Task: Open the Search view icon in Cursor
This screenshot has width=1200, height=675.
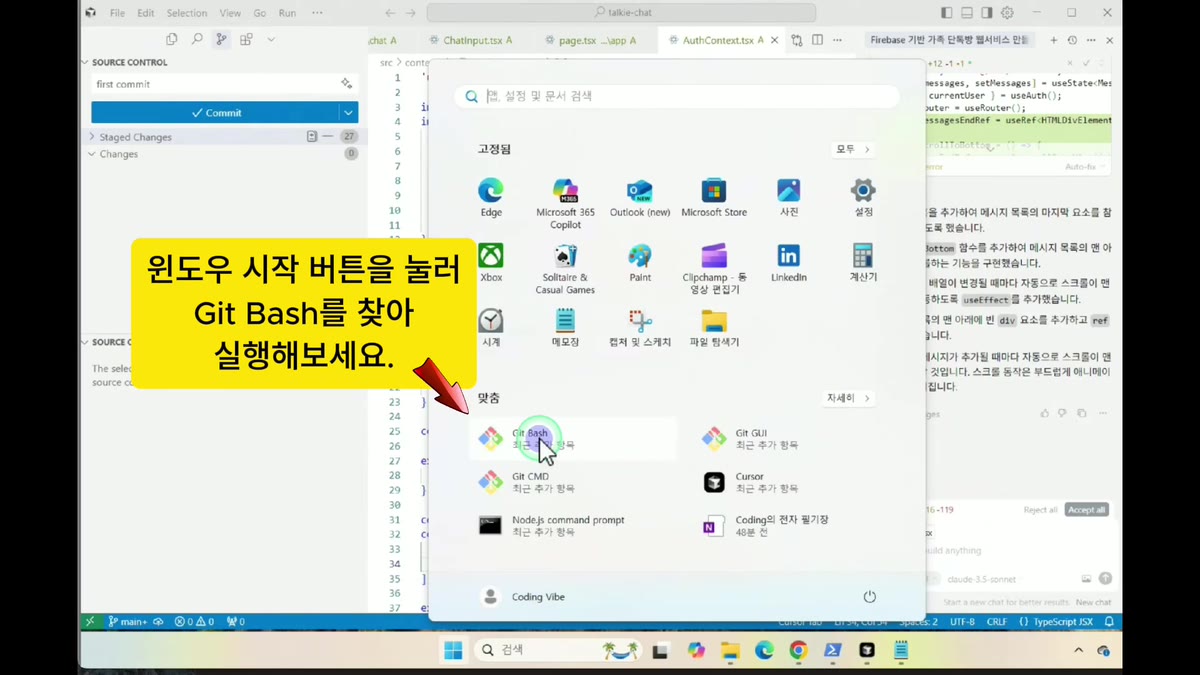Action: (196, 39)
